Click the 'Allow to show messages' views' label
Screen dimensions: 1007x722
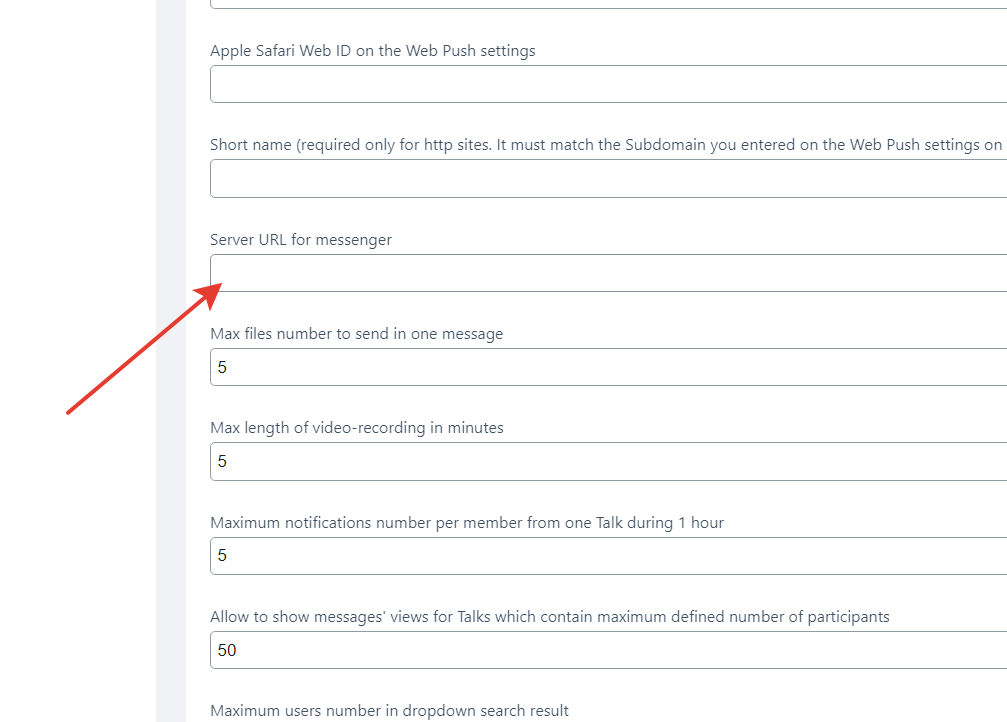click(x=549, y=617)
